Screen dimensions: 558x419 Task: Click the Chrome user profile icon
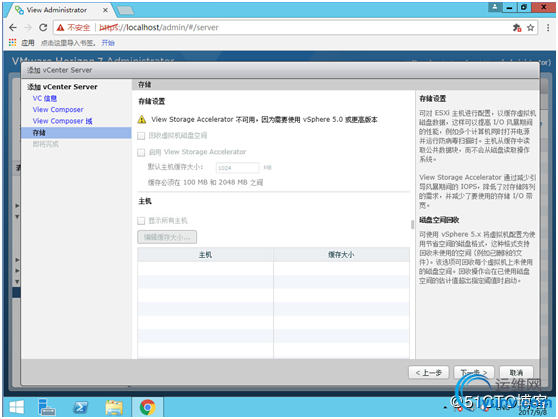pyautogui.click(x=495, y=7)
